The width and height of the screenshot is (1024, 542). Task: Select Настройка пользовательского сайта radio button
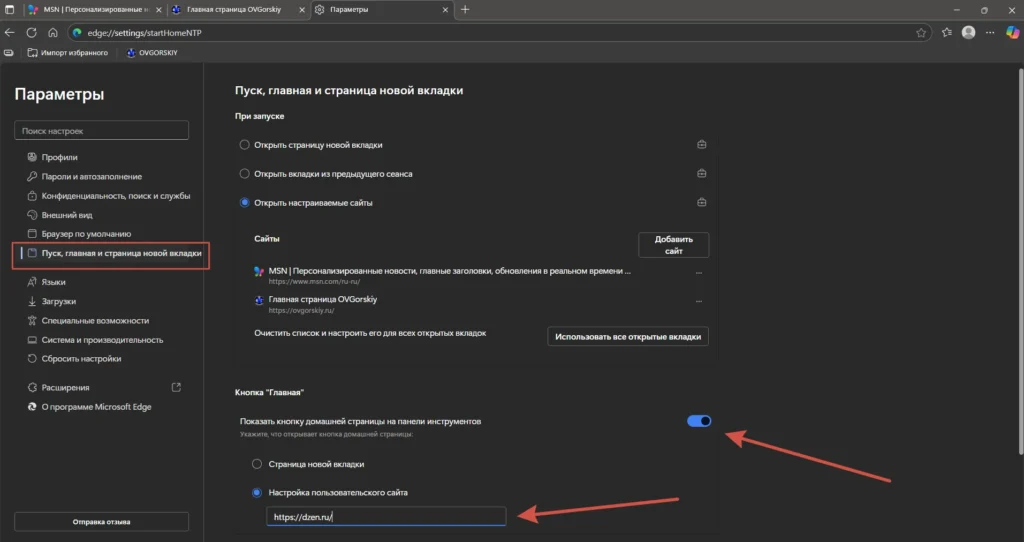pyautogui.click(x=257, y=492)
